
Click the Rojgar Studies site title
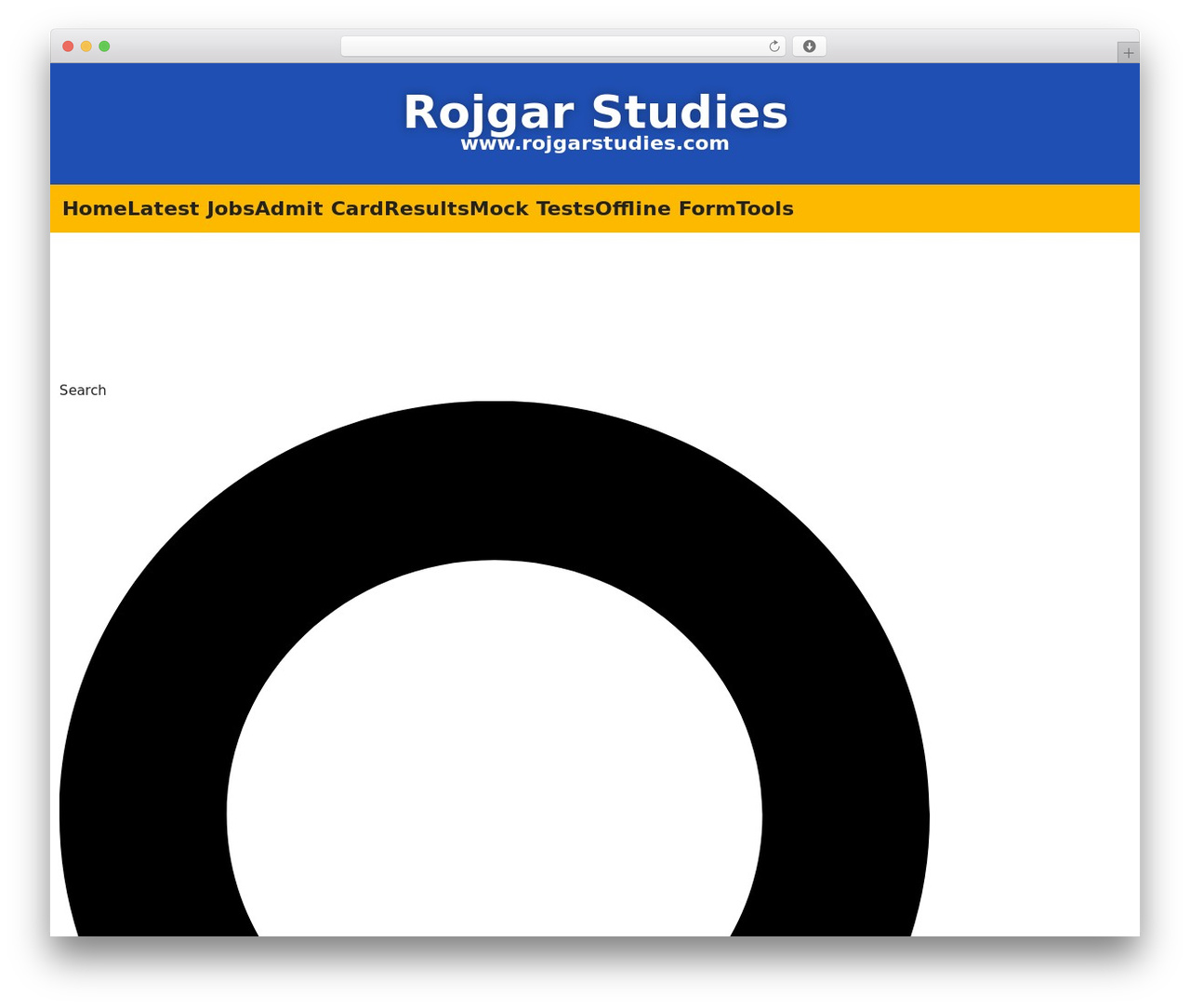595,112
